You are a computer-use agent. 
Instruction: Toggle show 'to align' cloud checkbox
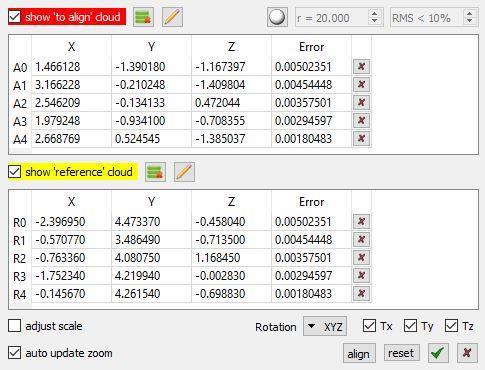[14, 17]
